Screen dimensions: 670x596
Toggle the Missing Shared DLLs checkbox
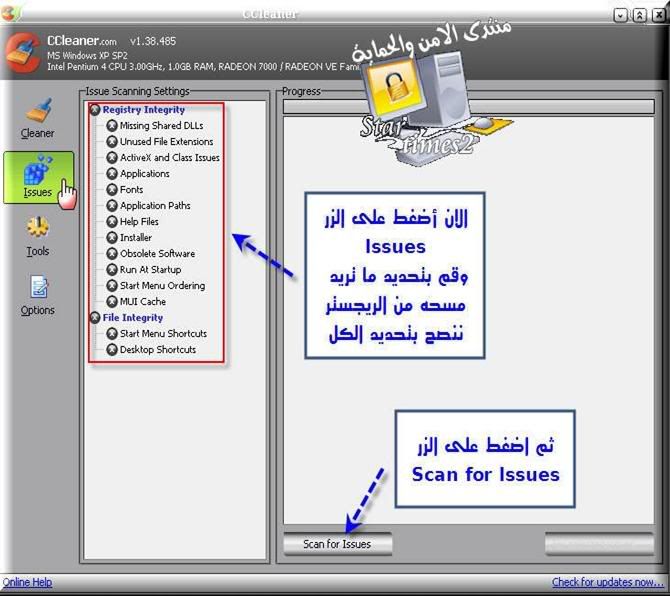[112, 126]
